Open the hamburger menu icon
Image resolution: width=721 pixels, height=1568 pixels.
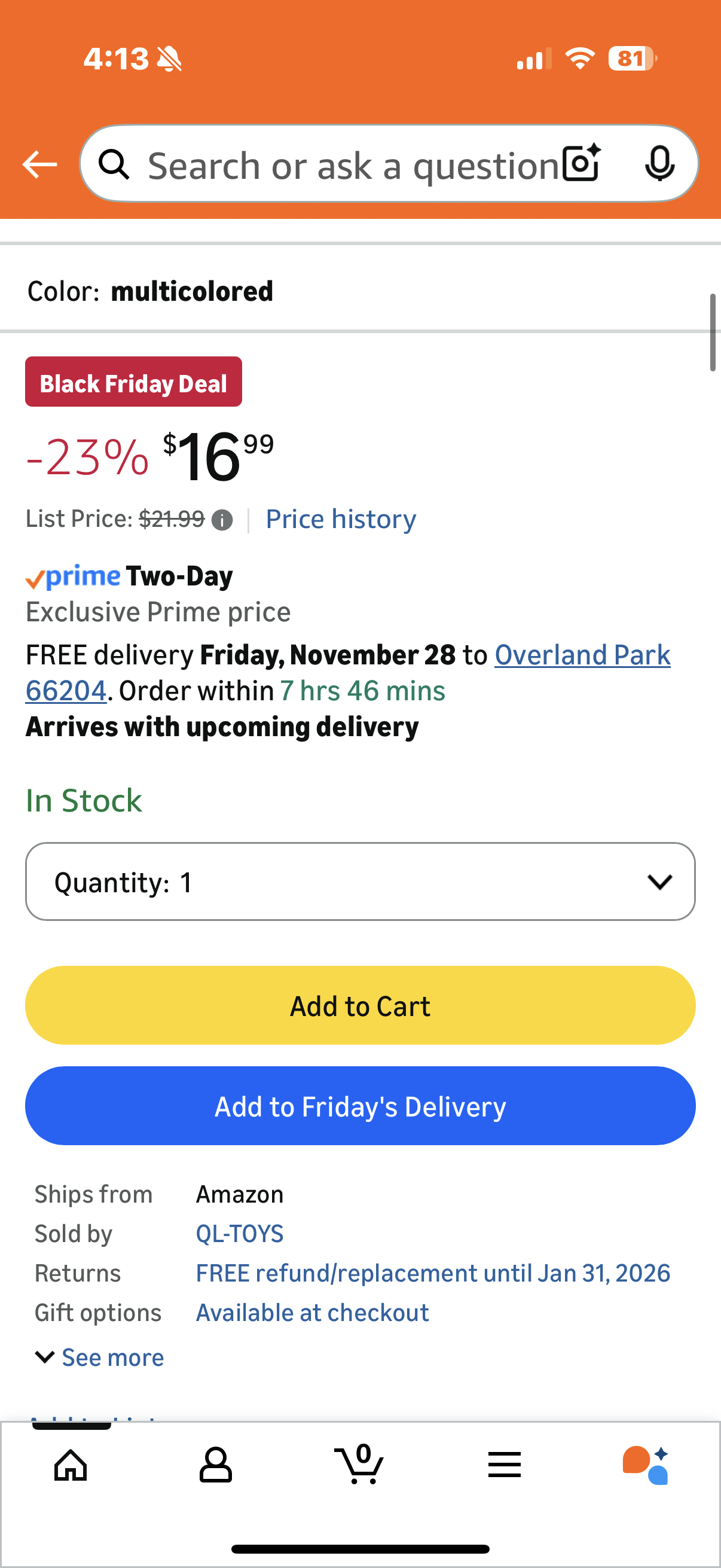505,1465
